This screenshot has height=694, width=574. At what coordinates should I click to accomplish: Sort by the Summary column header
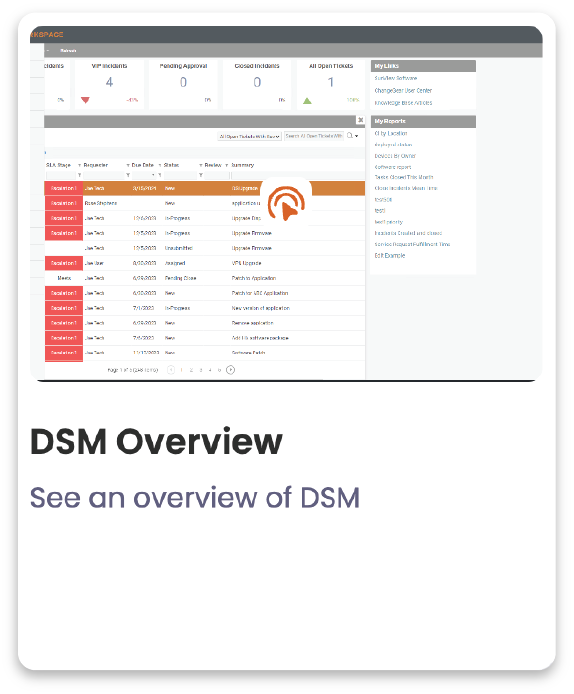point(243,165)
